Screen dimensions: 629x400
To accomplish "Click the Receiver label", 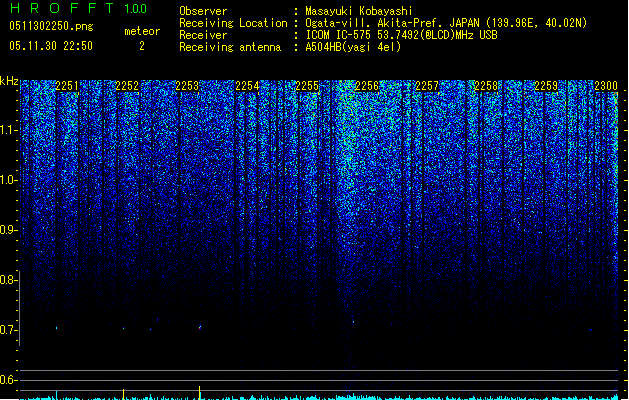I will (x=203, y=35).
